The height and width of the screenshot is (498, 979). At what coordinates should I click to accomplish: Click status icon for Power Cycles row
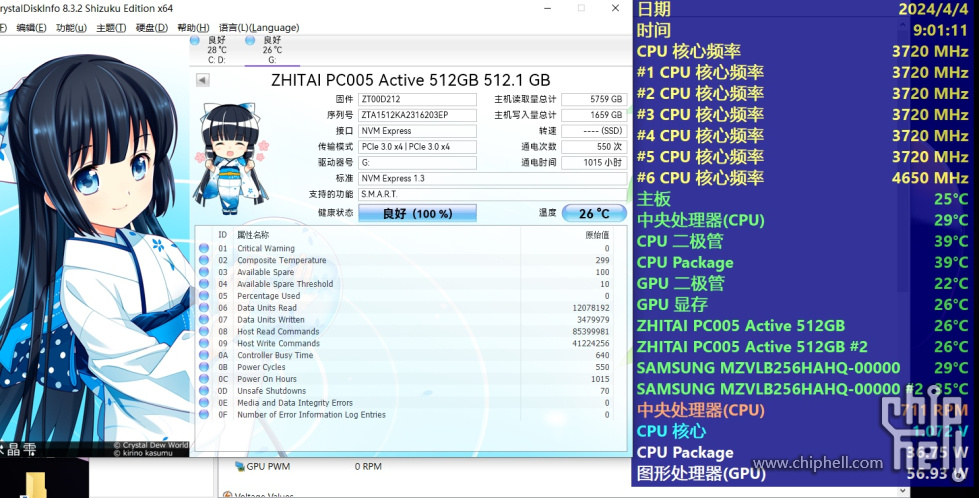tap(204, 367)
